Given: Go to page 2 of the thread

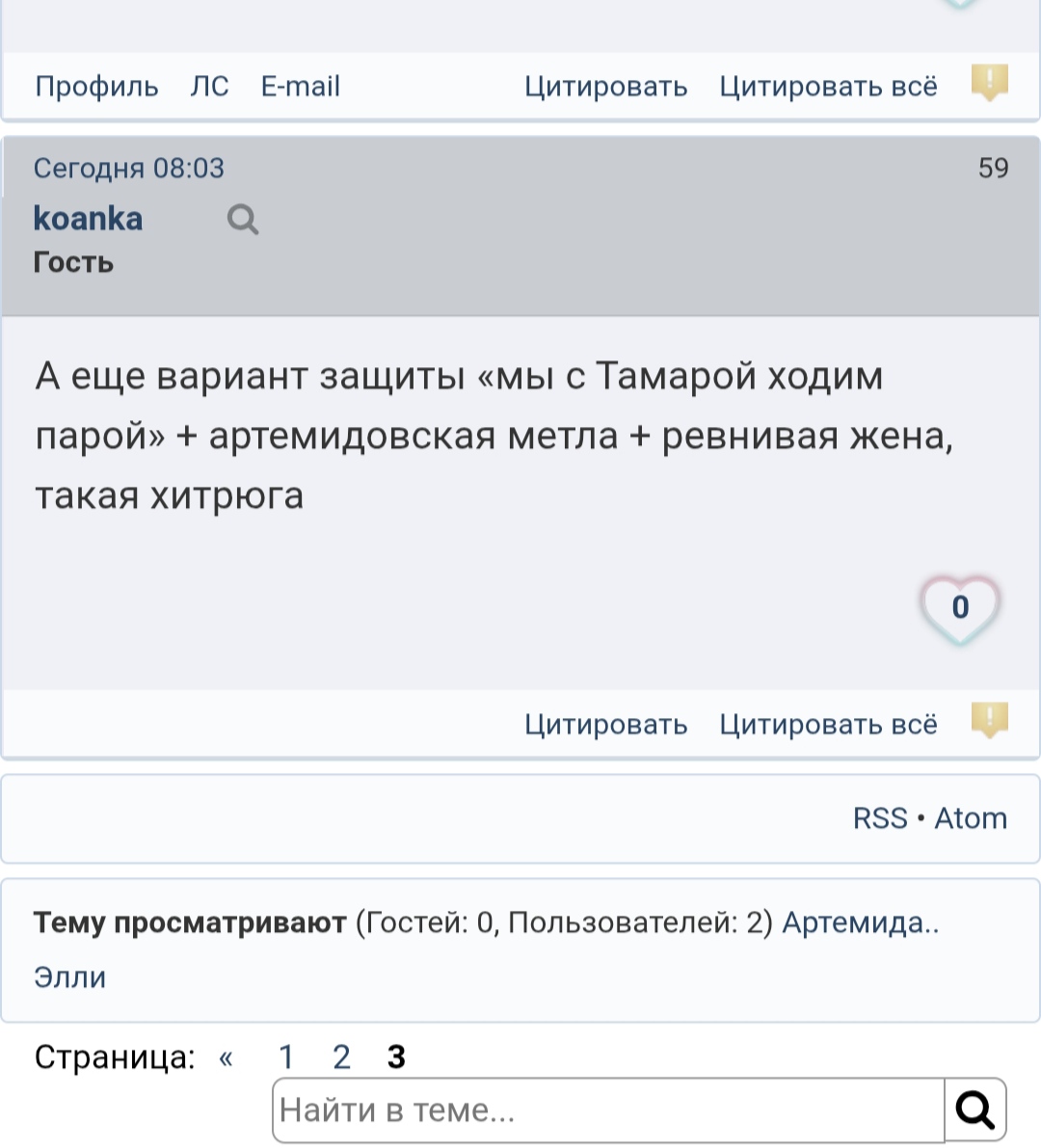Looking at the screenshot, I should [341, 1056].
